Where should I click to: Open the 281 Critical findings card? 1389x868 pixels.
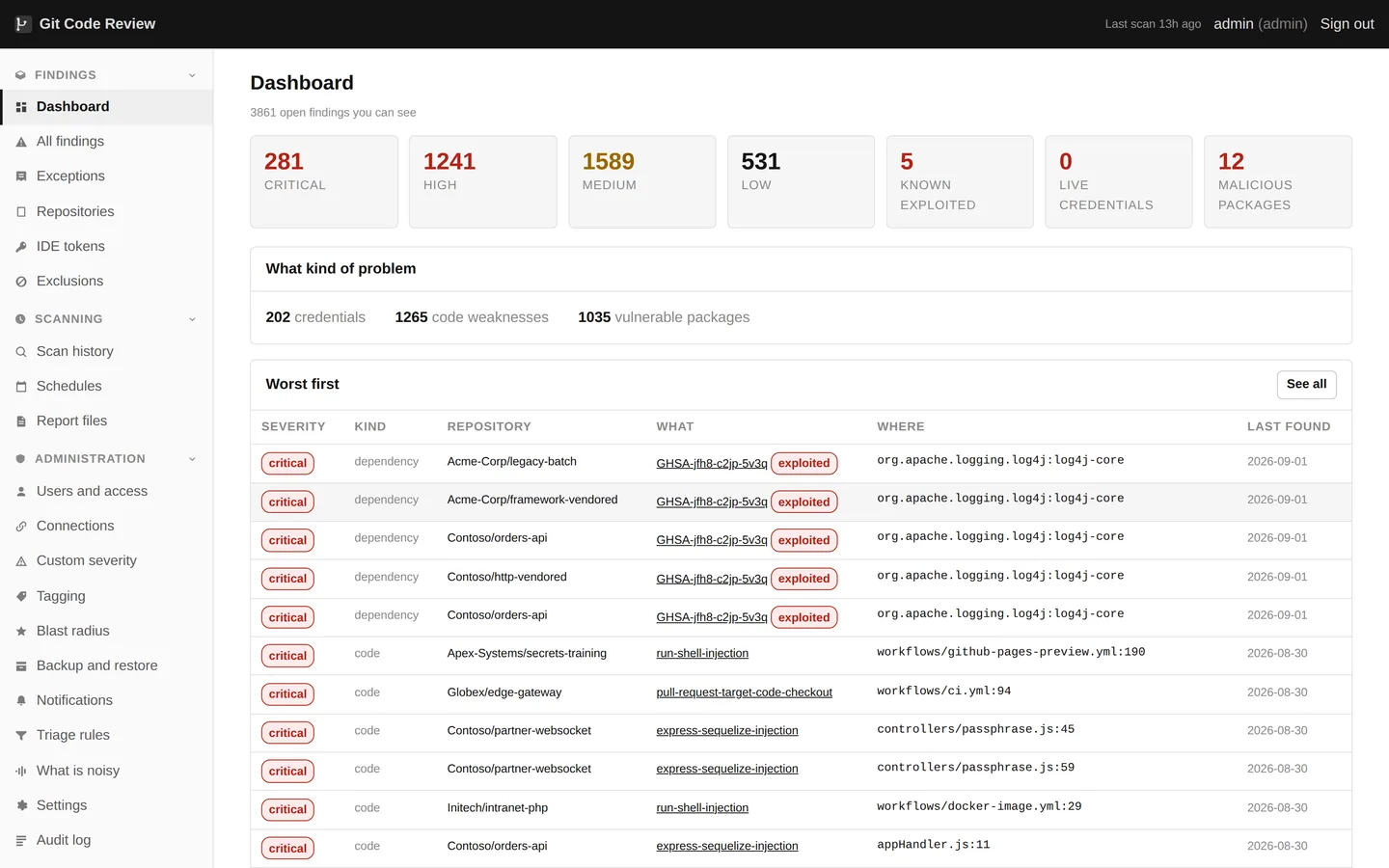pyautogui.click(x=324, y=181)
